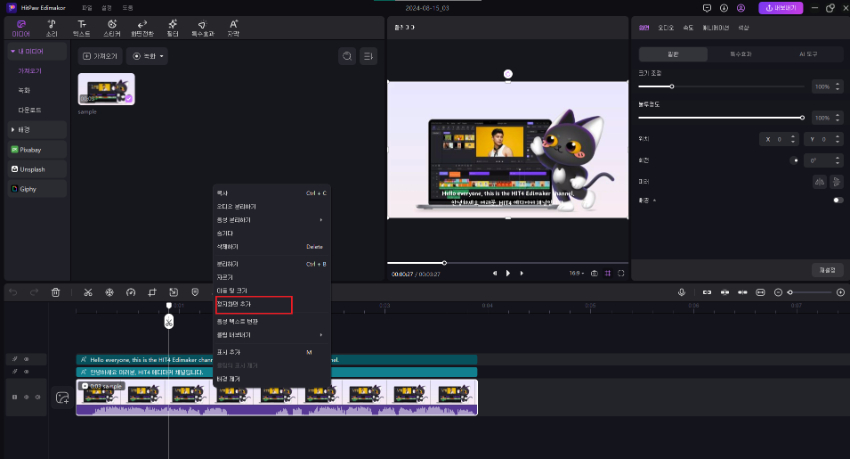Image resolution: width=850 pixels, height=459 pixels.
Task: Open the Transitions panel in top toolbar
Action: pos(142,27)
